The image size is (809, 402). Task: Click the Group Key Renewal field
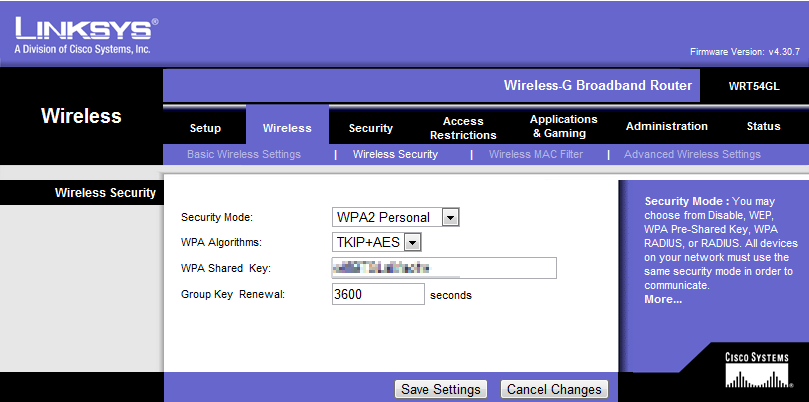click(378, 295)
